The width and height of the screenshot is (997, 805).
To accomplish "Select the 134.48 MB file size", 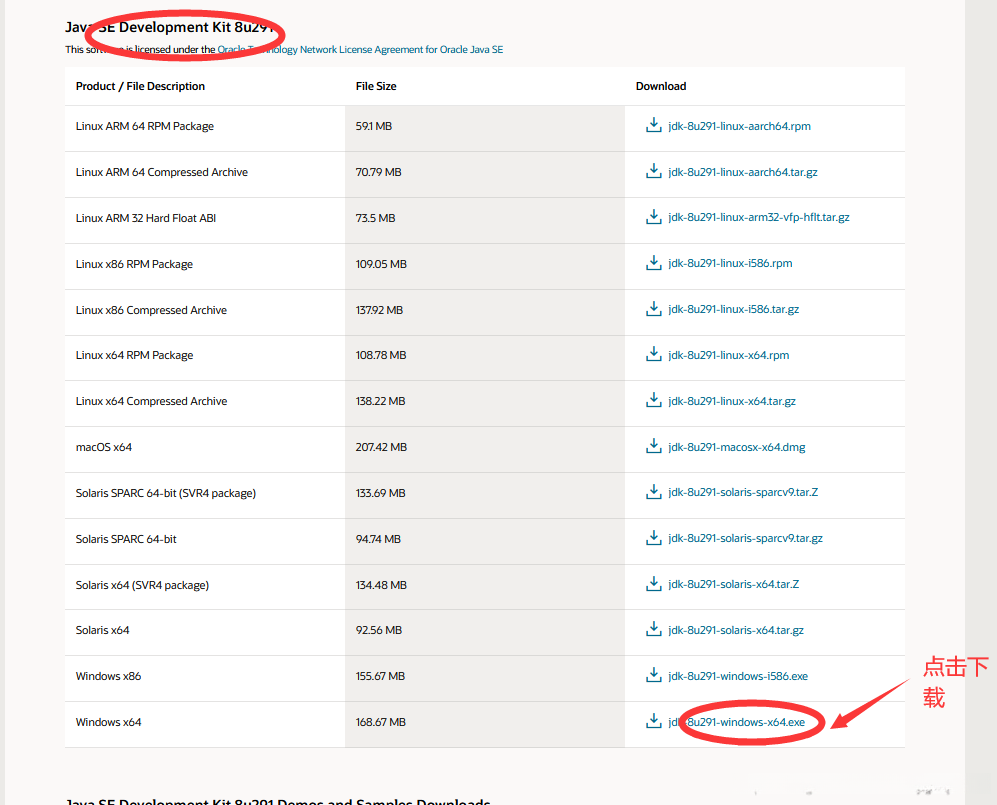I will [x=381, y=585].
